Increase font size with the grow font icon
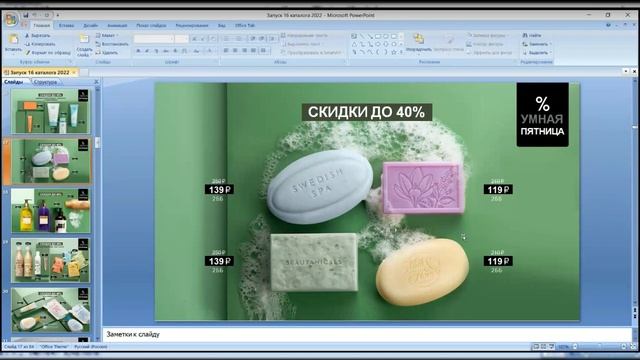The height and width of the screenshot is (360, 640). coord(194,39)
